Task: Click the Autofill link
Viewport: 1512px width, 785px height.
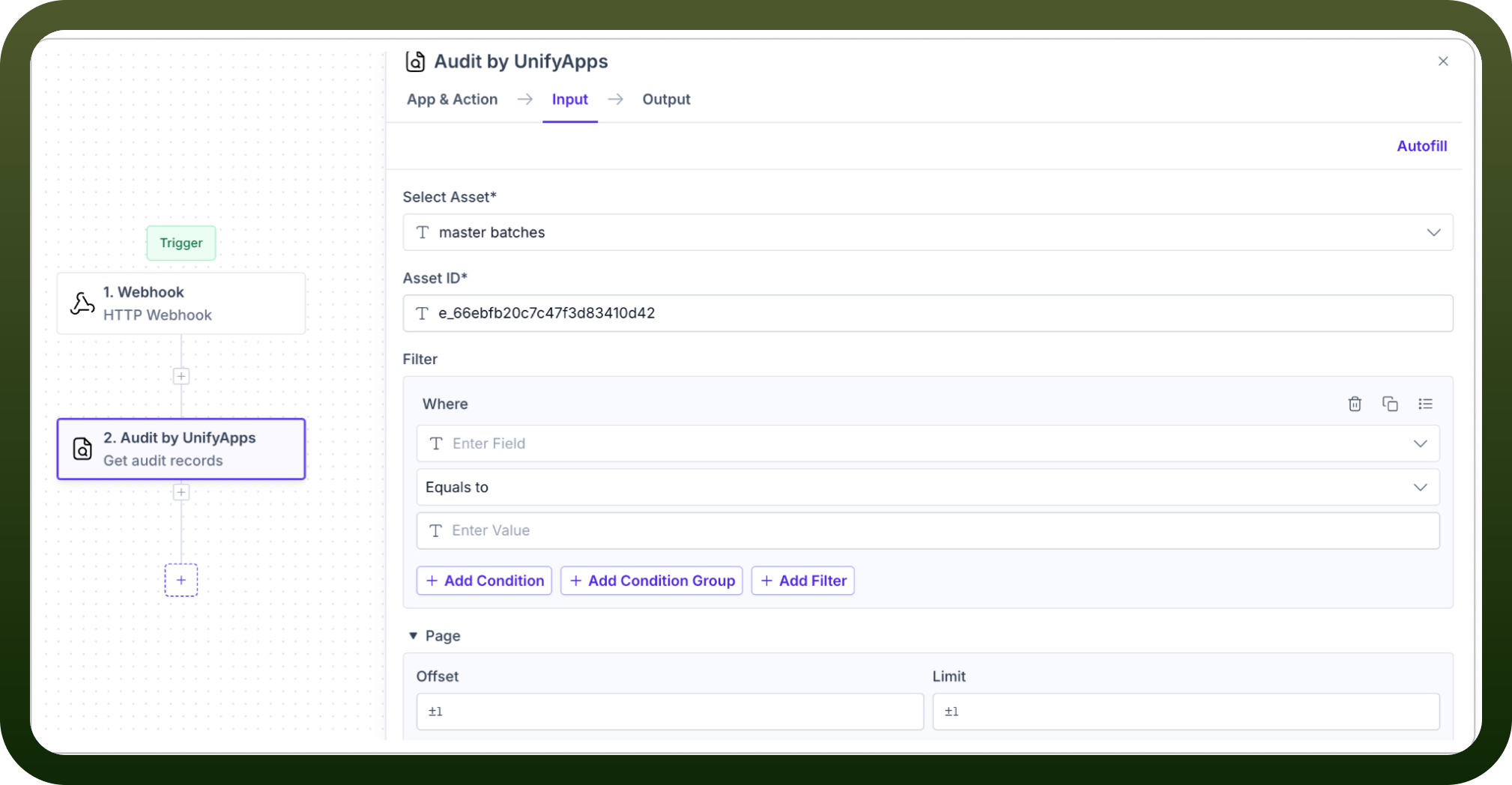Action: 1421,146
